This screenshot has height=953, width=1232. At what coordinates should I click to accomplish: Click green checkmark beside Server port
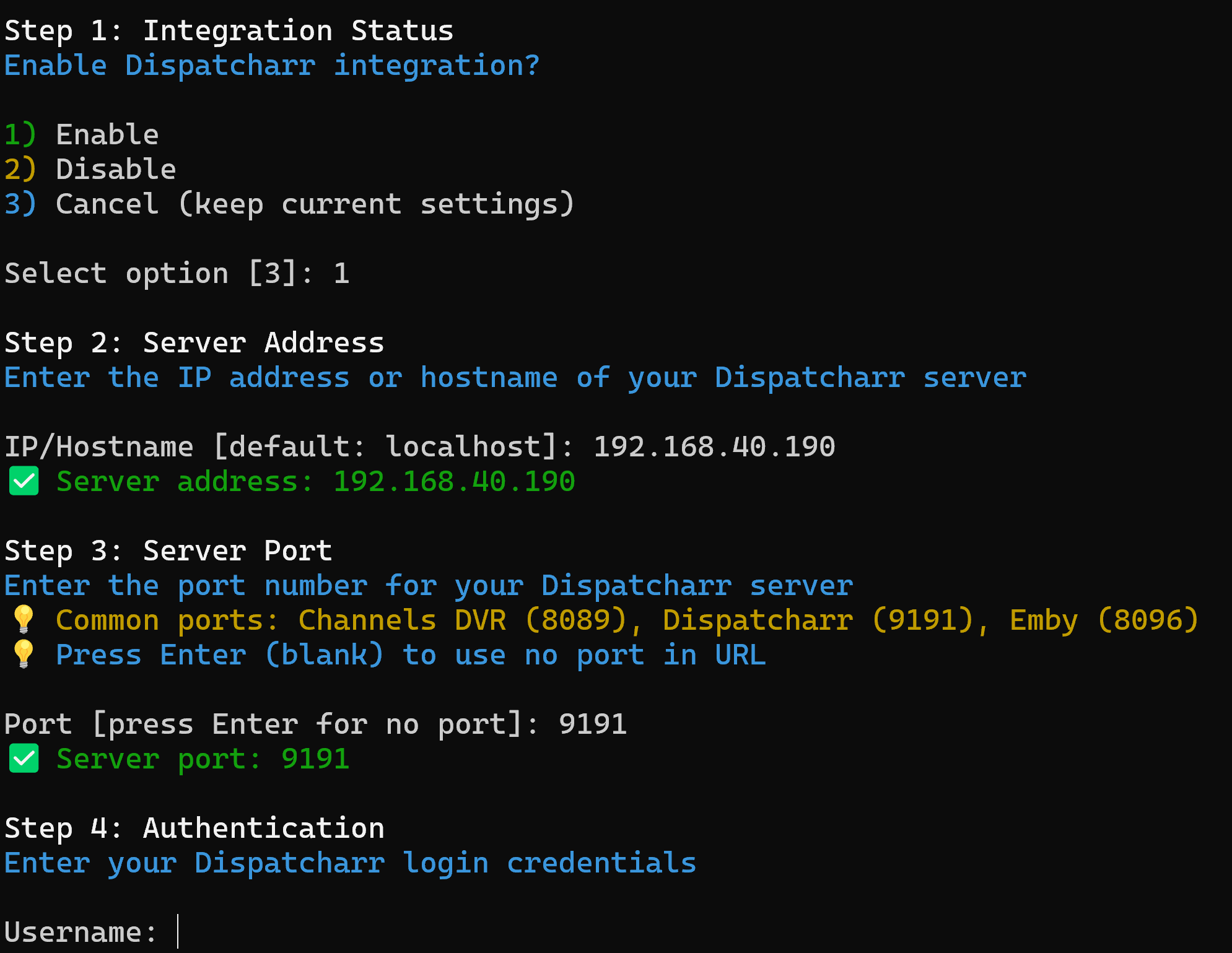24,759
